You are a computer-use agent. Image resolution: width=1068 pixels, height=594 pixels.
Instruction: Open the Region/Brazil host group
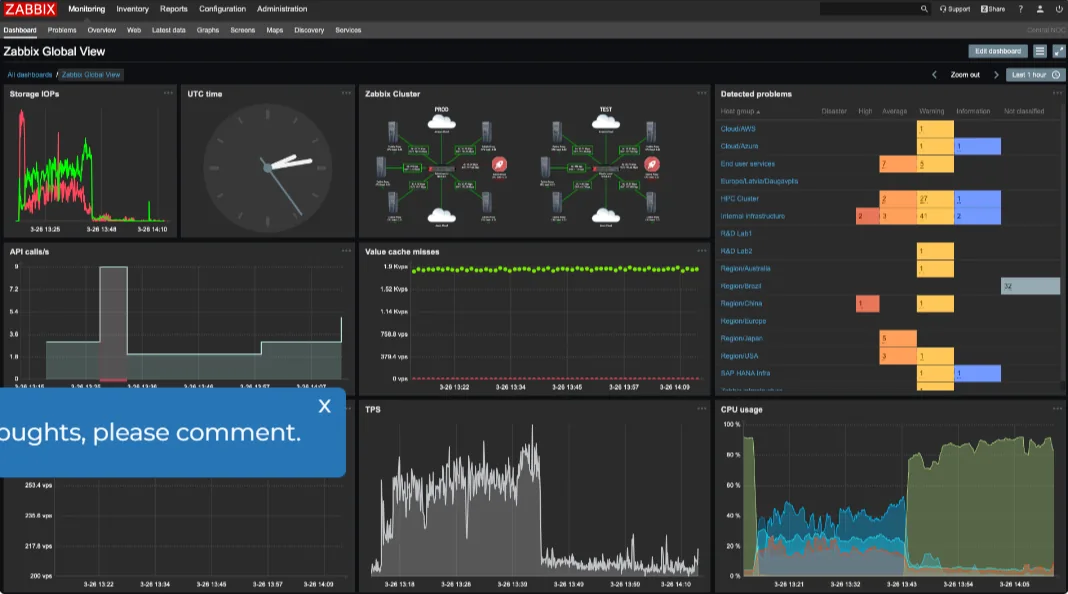740,286
